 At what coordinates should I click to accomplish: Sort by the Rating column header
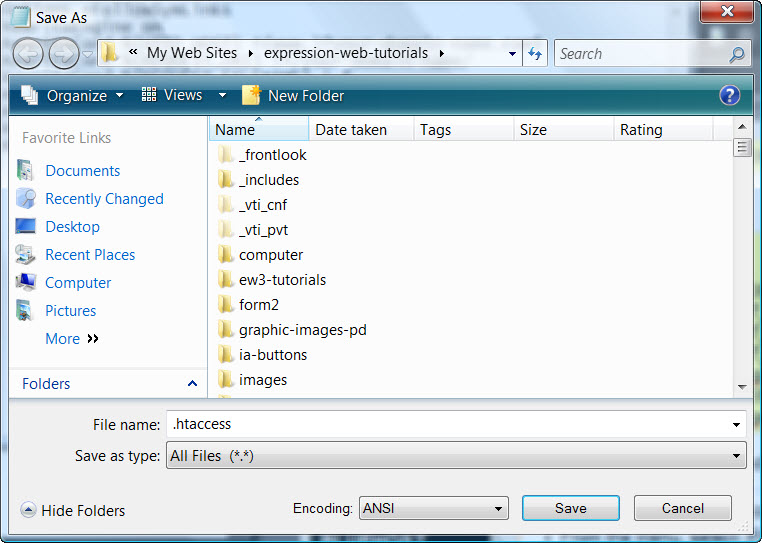coord(663,129)
